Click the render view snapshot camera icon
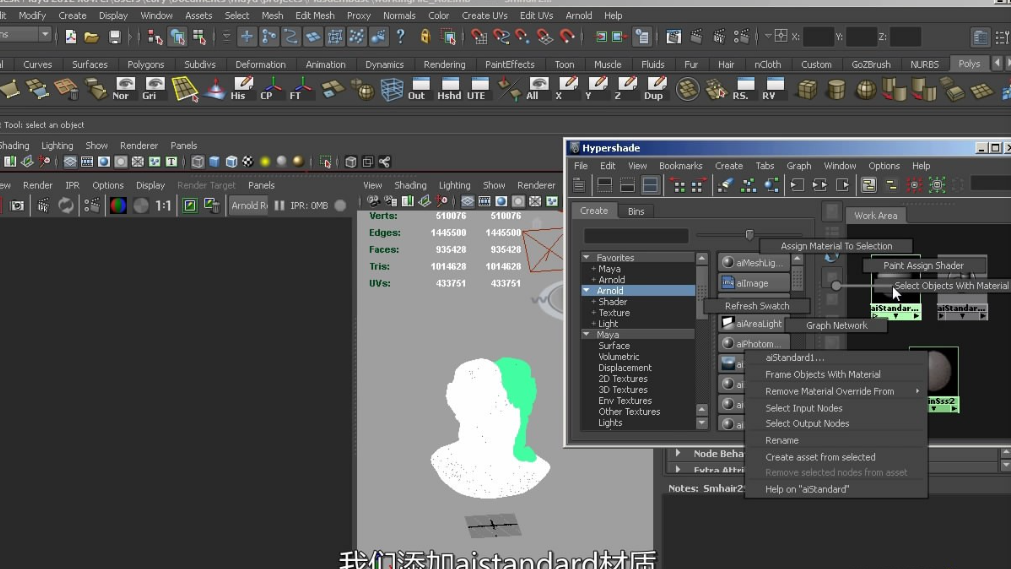The image size is (1011, 569). [x=17, y=205]
